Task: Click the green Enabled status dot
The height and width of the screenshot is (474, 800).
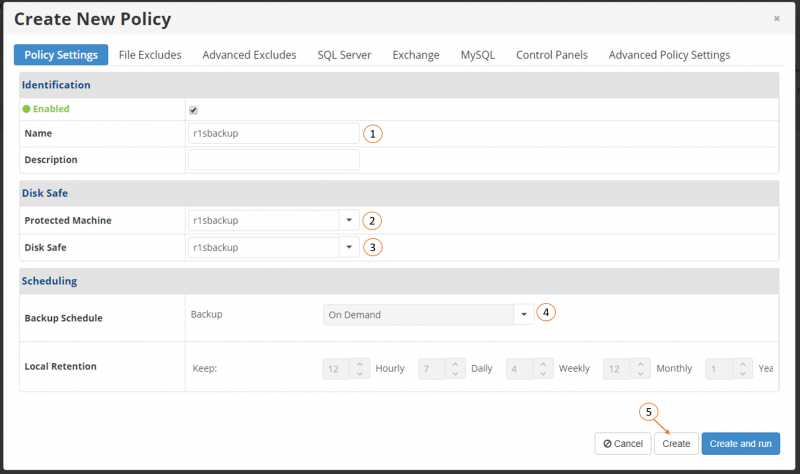Action: (x=27, y=109)
